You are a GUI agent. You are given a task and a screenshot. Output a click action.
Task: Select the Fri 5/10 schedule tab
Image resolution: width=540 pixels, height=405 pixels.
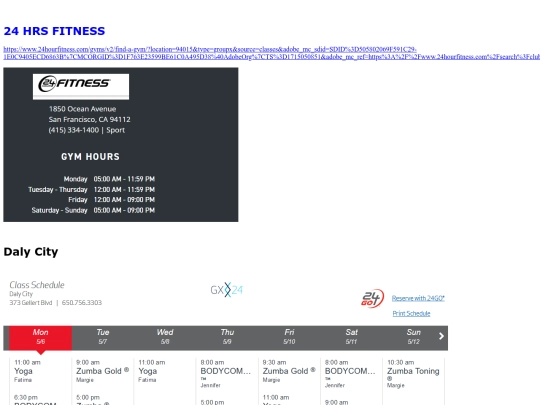289,338
